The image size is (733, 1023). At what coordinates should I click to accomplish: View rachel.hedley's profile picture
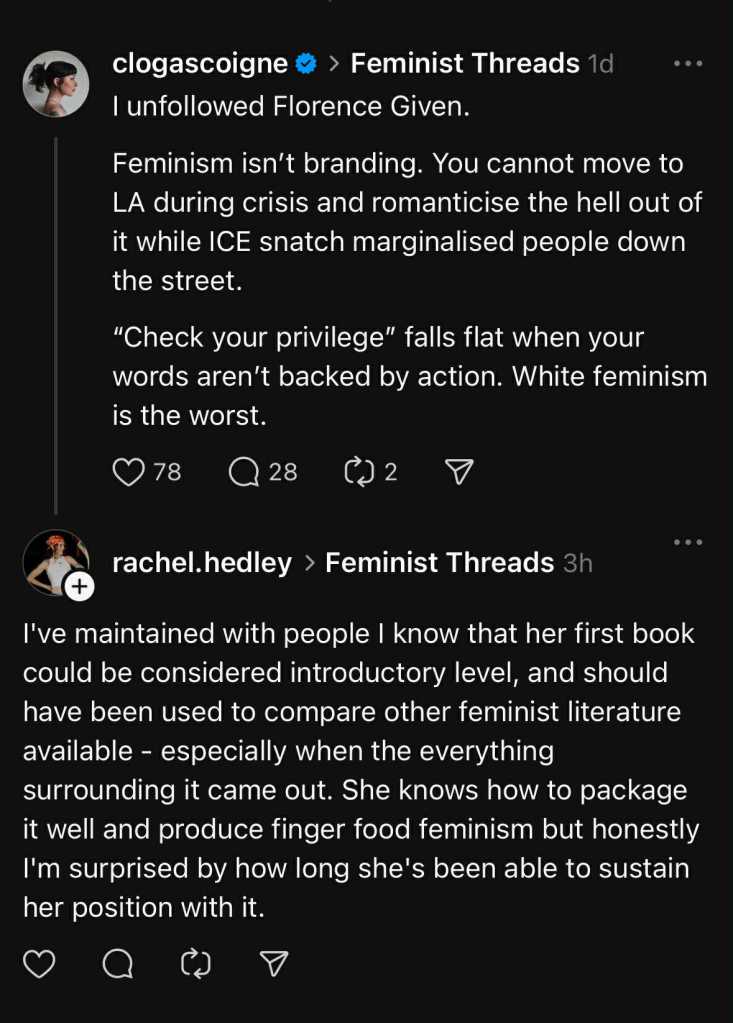point(54,561)
